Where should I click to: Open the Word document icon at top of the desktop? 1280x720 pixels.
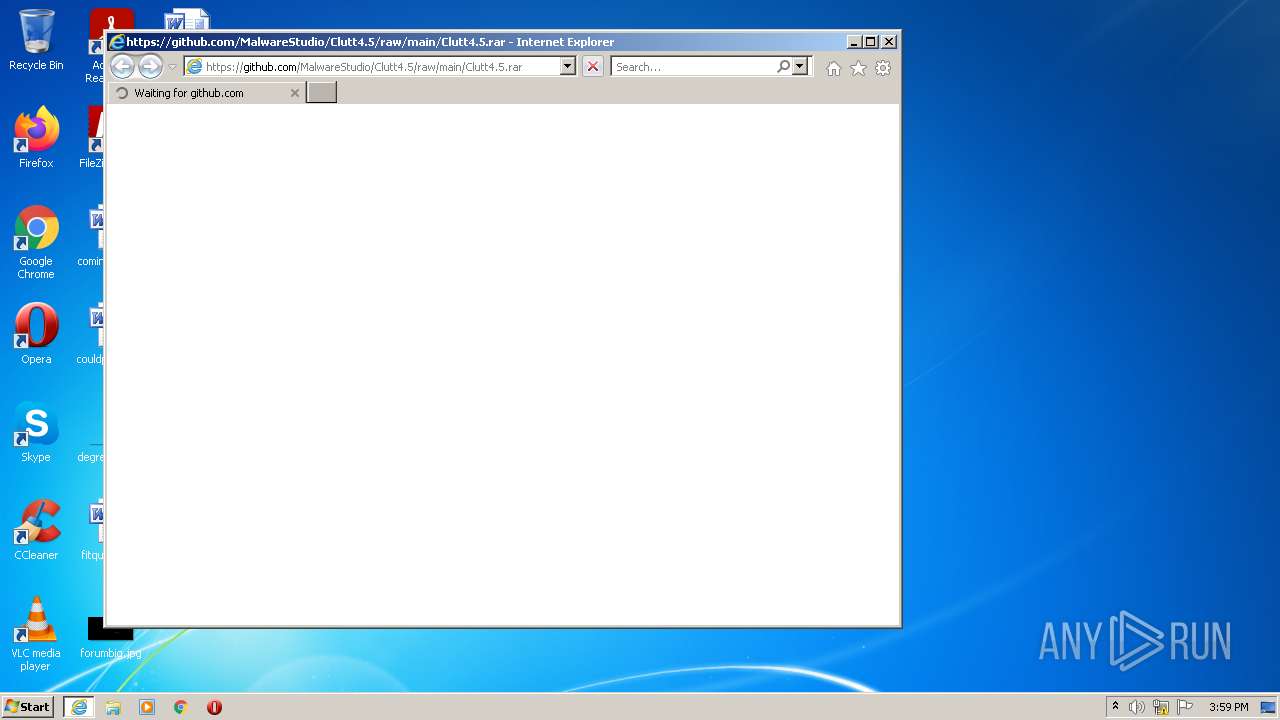point(187,20)
